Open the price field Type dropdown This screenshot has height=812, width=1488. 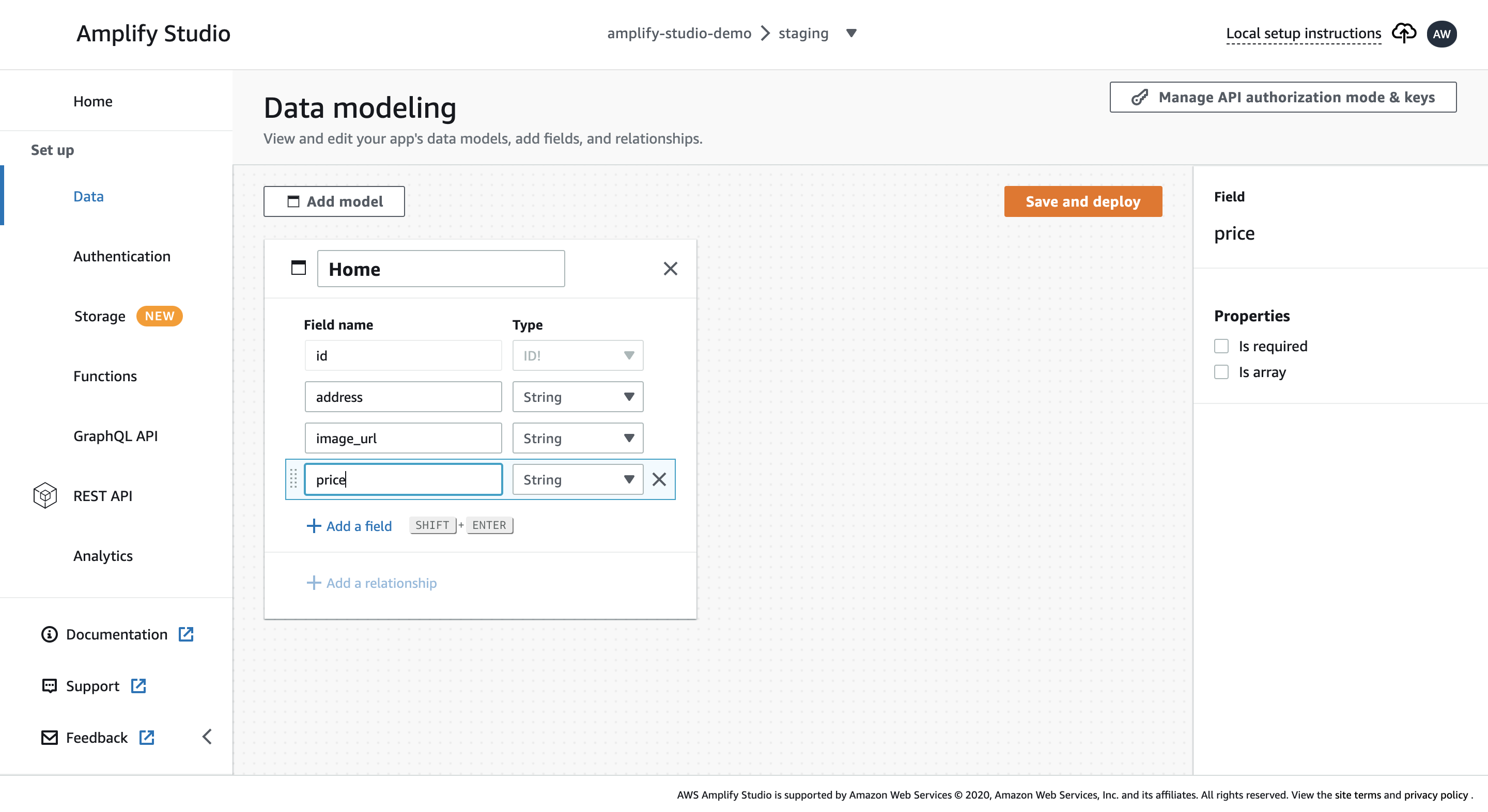pyautogui.click(x=578, y=479)
